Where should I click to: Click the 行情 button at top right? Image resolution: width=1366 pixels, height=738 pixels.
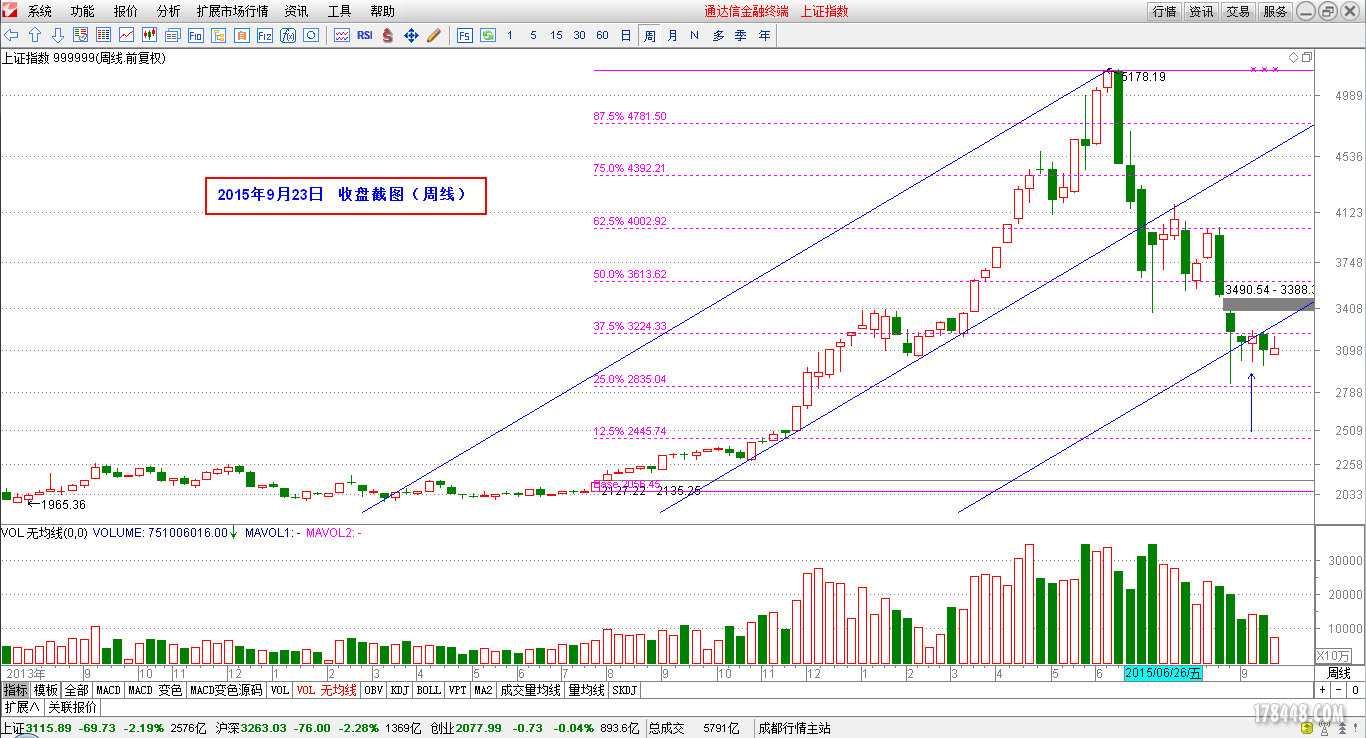point(1164,11)
